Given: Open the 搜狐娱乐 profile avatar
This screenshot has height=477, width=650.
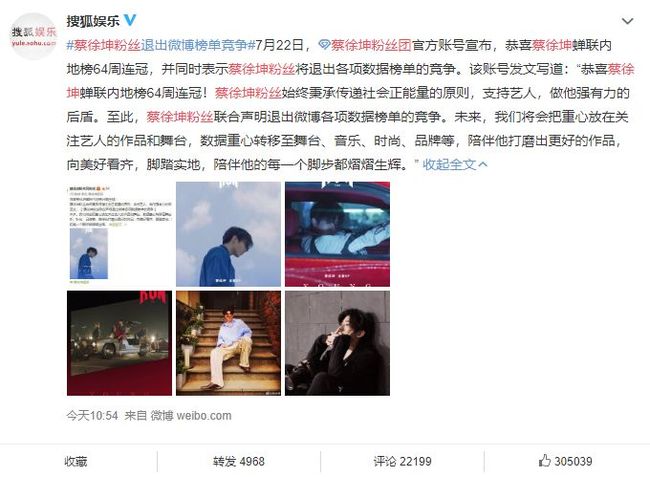Looking at the screenshot, I should pyautogui.click(x=33, y=36).
